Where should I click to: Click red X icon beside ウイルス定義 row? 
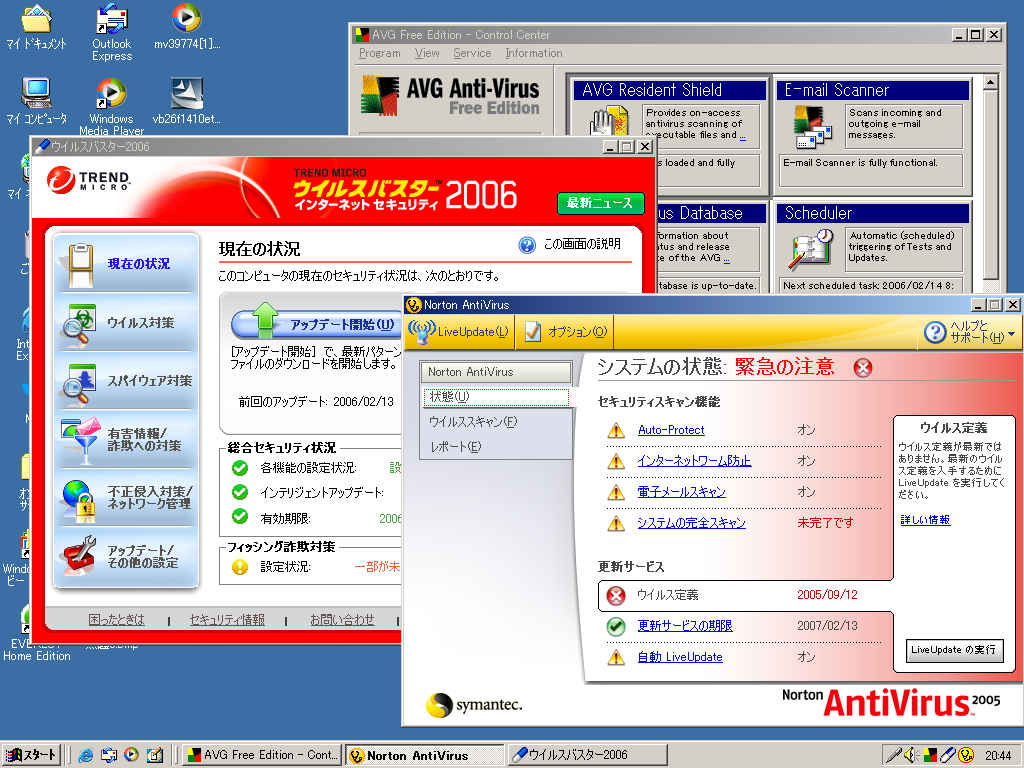(616, 595)
